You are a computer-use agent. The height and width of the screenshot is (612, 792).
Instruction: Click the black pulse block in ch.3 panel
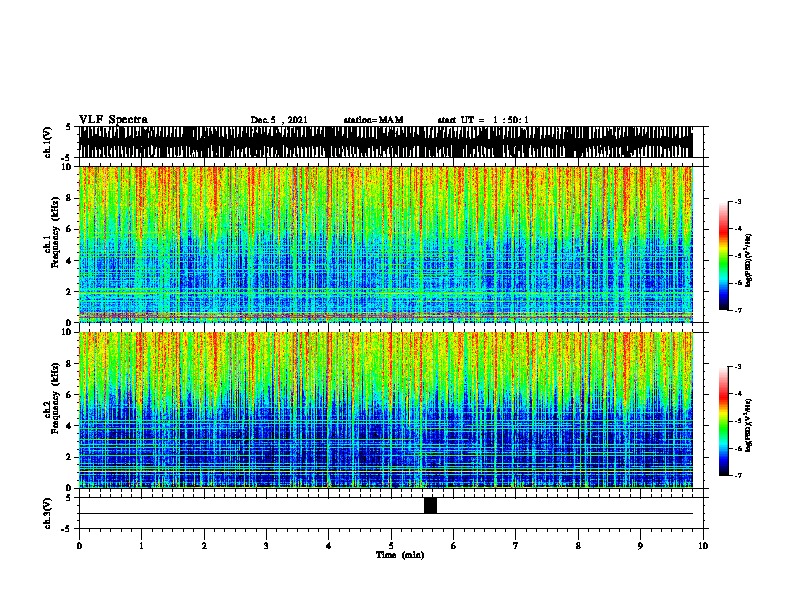(430, 505)
